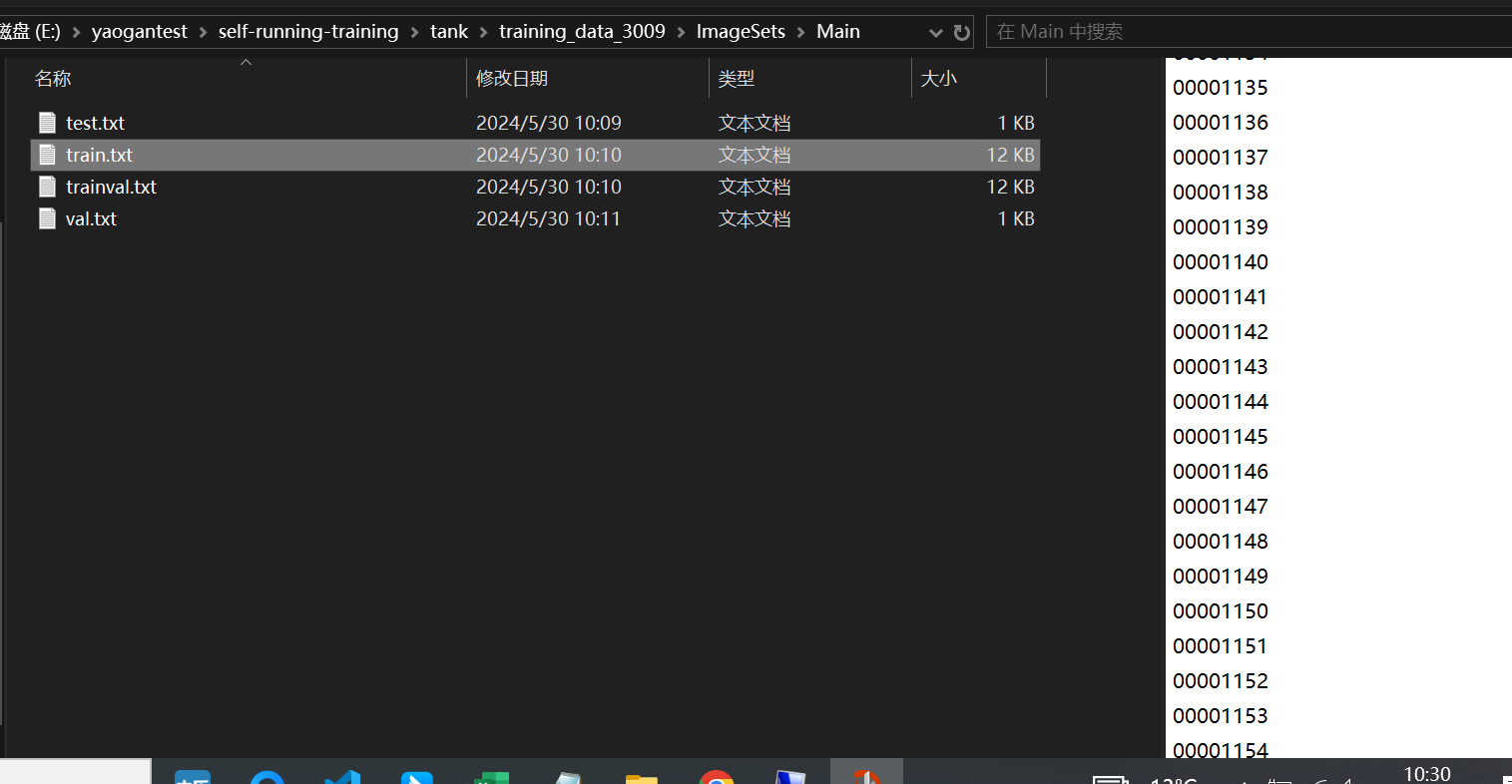The image size is (1512, 784).
Task: Select the train.txt file name
Action: (x=99, y=155)
